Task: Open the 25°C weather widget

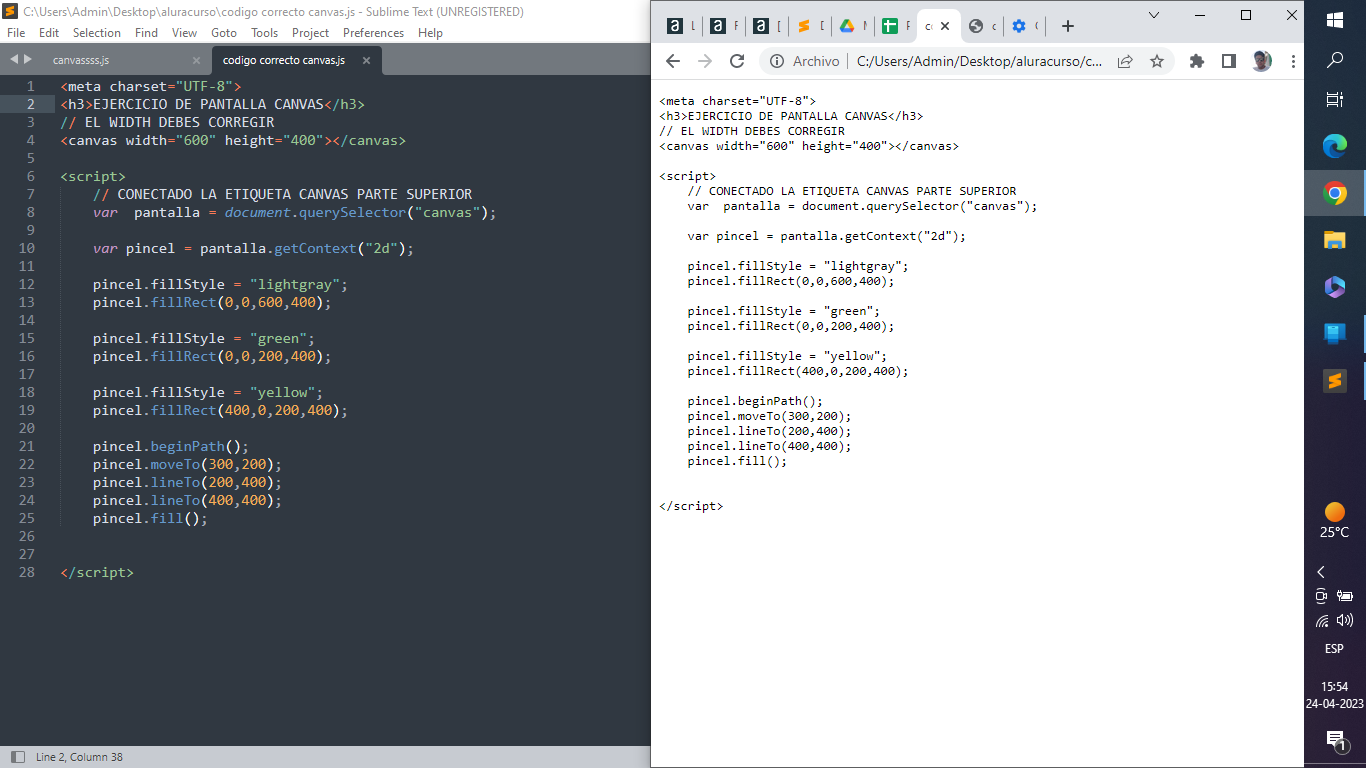Action: pyautogui.click(x=1335, y=521)
